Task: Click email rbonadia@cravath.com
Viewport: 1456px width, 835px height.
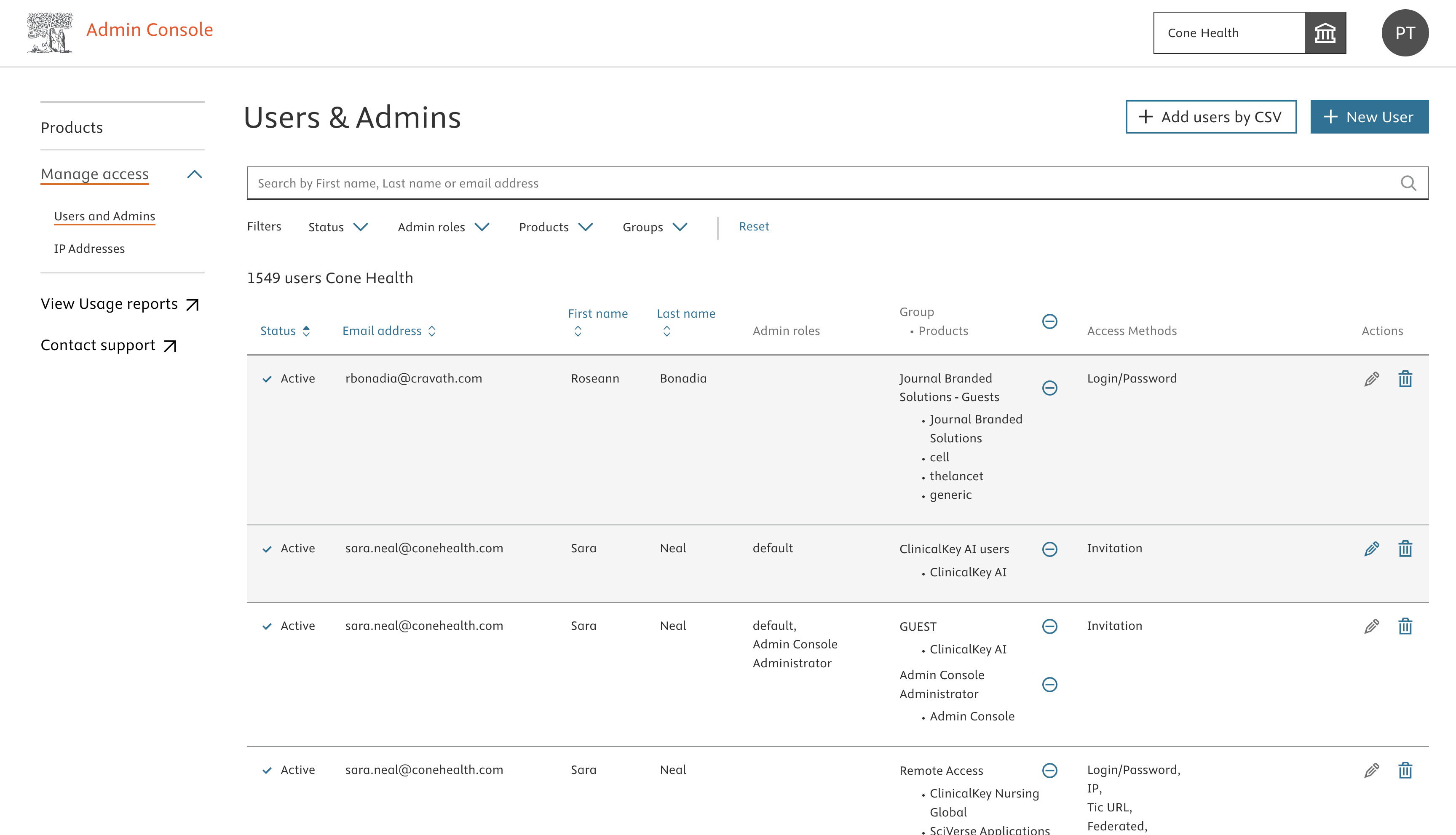Action: coord(413,378)
